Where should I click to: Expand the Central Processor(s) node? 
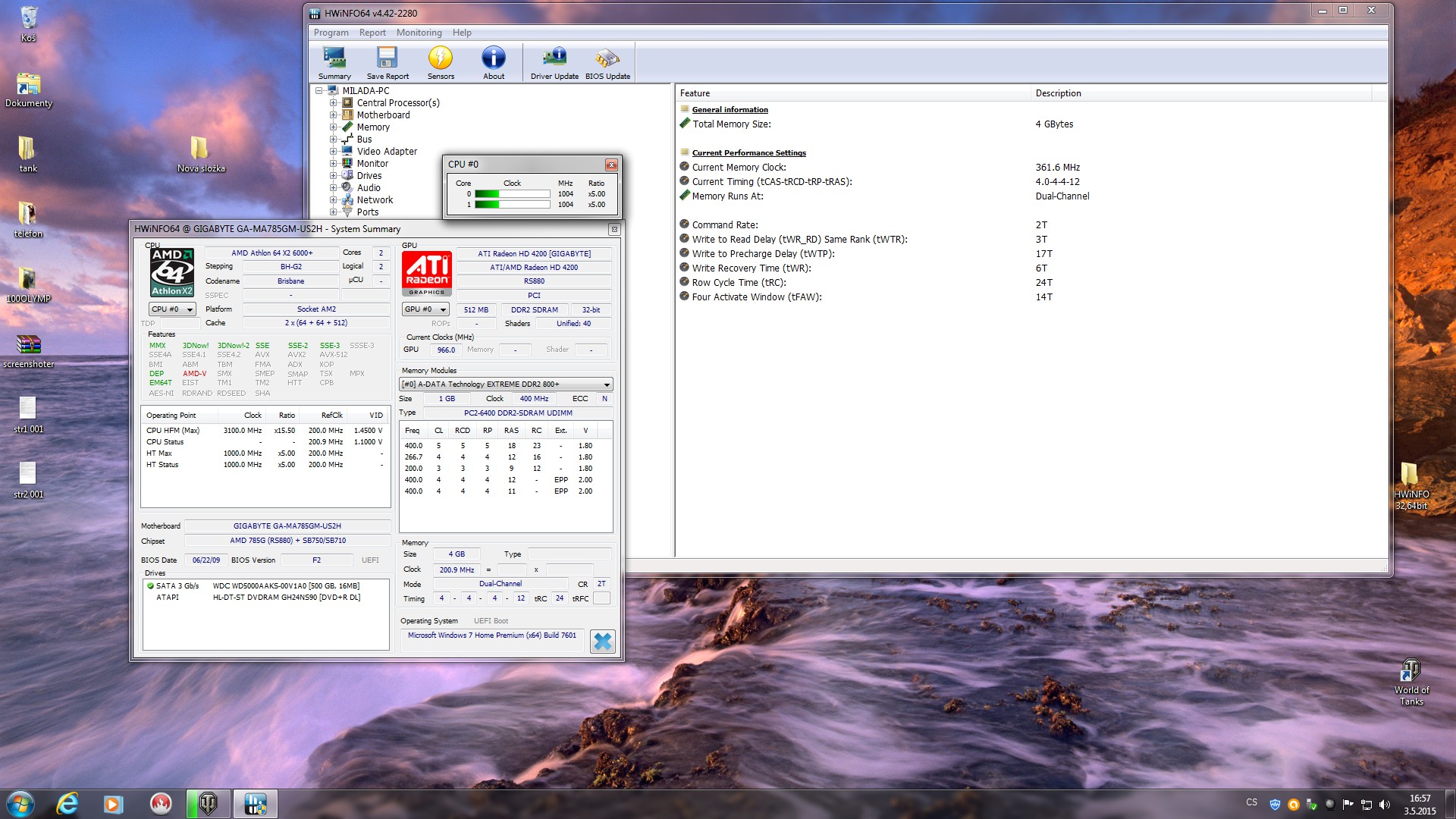(333, 103)
